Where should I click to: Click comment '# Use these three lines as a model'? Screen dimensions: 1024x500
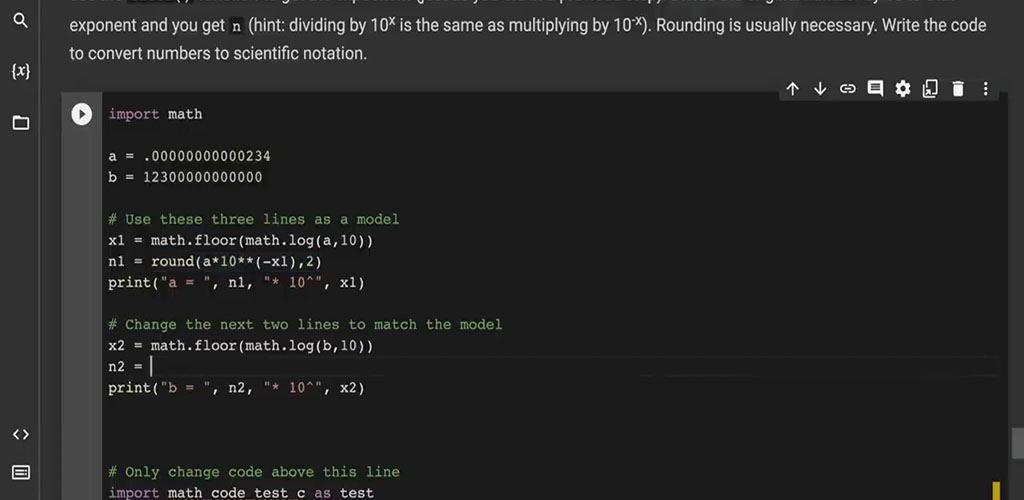(x=253, y=219)
